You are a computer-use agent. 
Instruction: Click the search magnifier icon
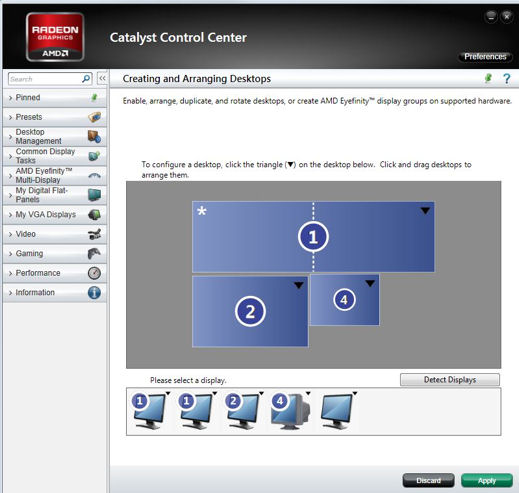tap(86, 79)
